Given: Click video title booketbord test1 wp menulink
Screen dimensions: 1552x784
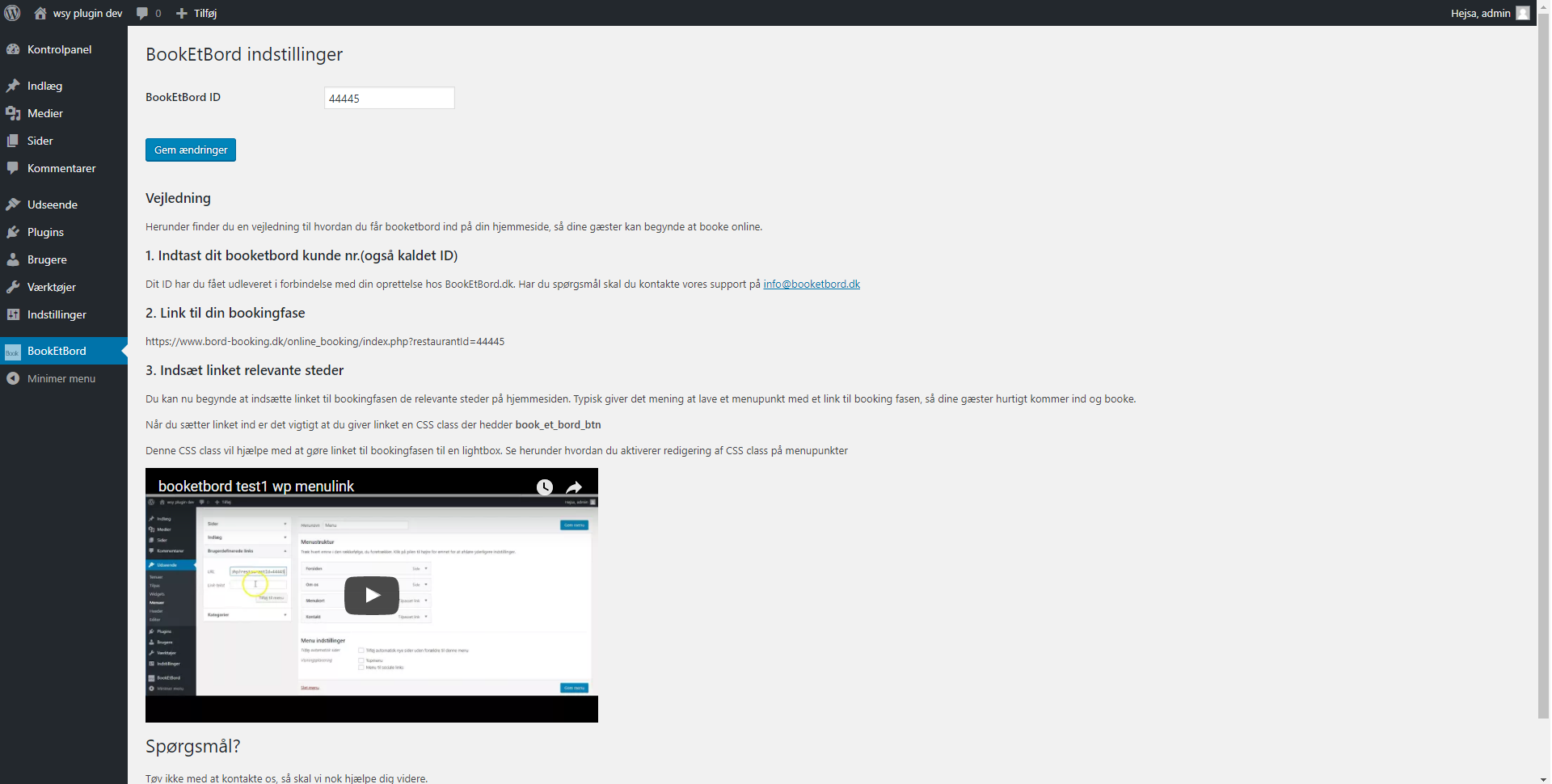Looking at the screenshot, I should 256,486.
